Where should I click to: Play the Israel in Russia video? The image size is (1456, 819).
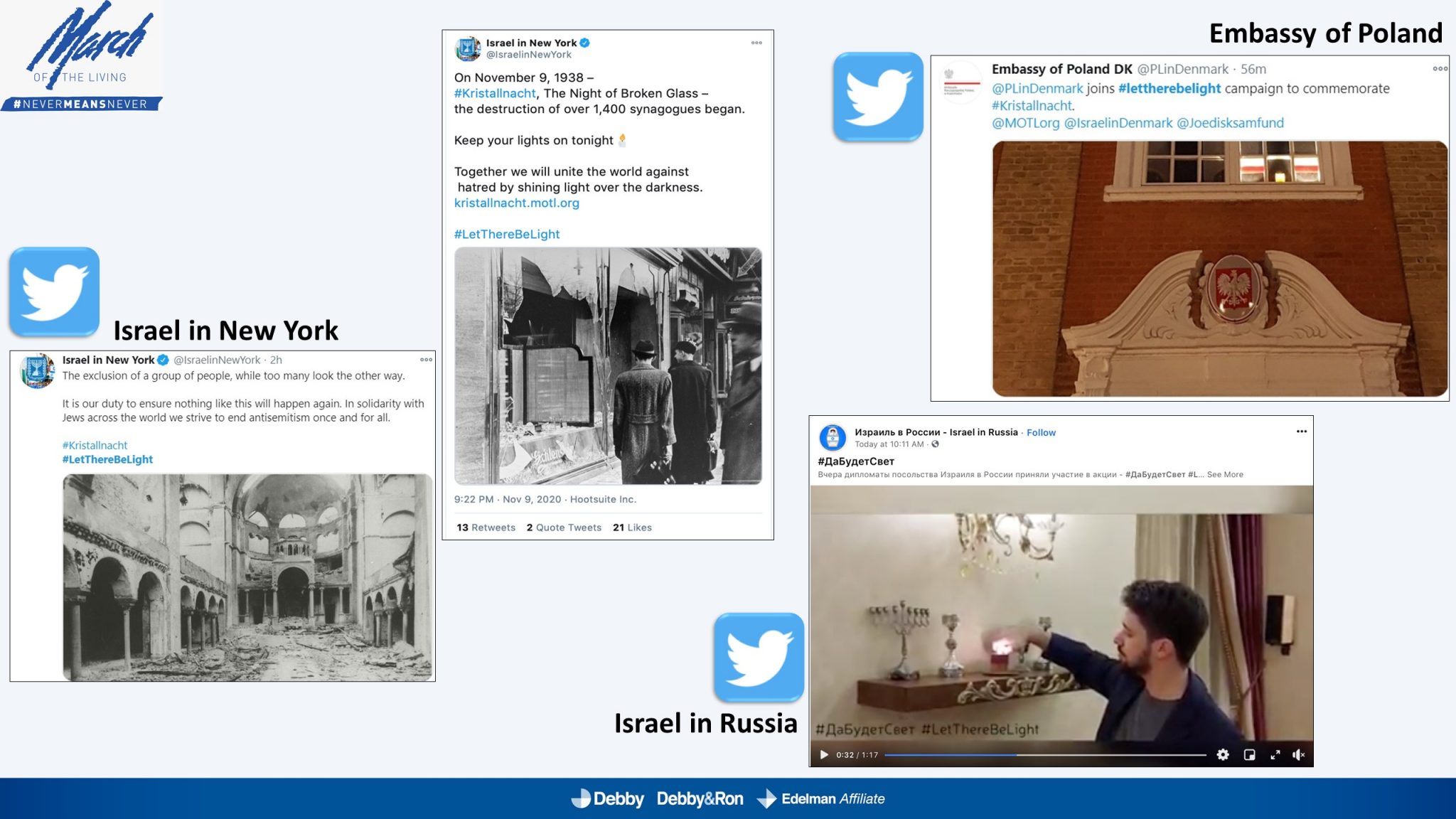click(823, 755)
